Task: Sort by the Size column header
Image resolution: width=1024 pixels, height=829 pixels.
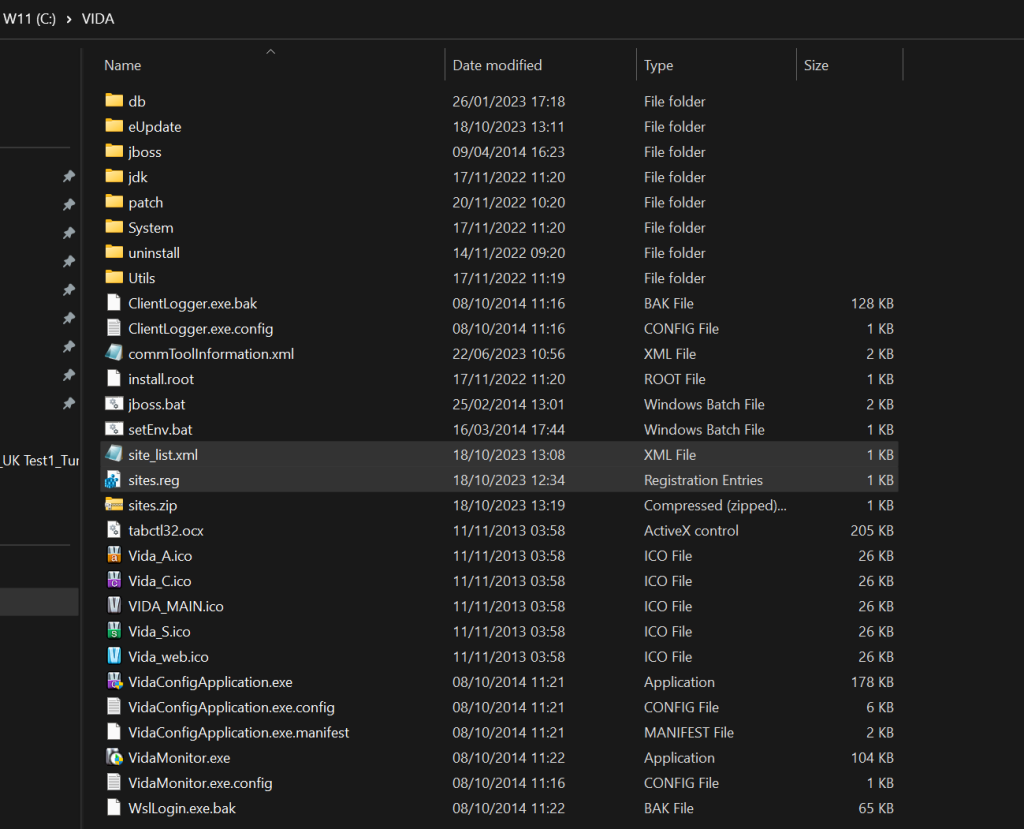Action: point(816,65)
